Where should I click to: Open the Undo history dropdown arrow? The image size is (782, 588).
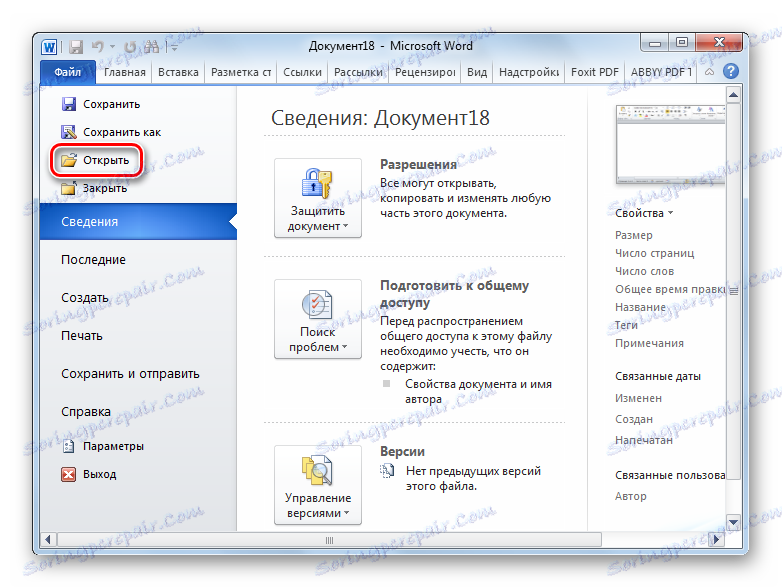point(112,47)
